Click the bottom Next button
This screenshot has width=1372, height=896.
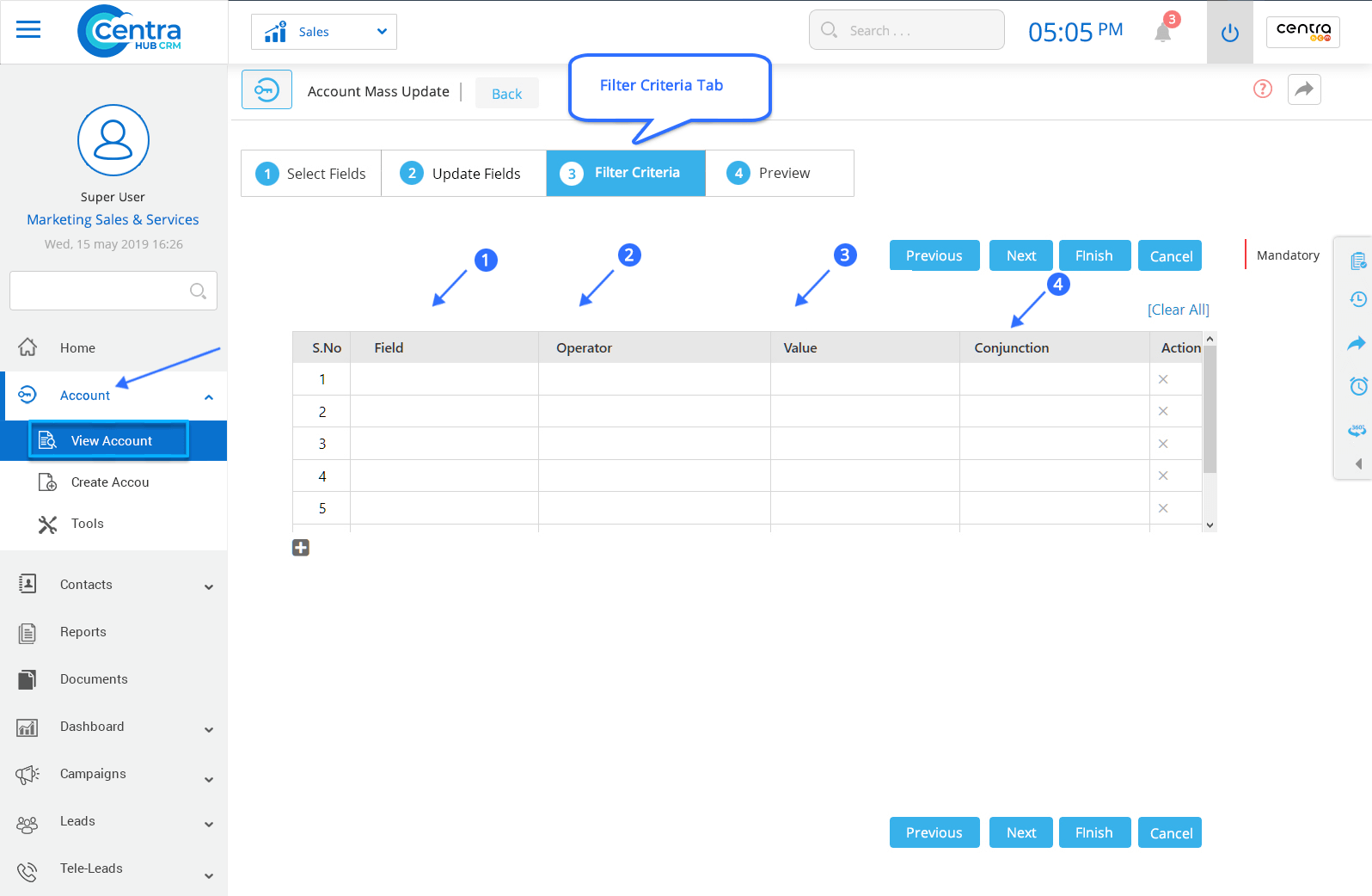point(1021,832)
